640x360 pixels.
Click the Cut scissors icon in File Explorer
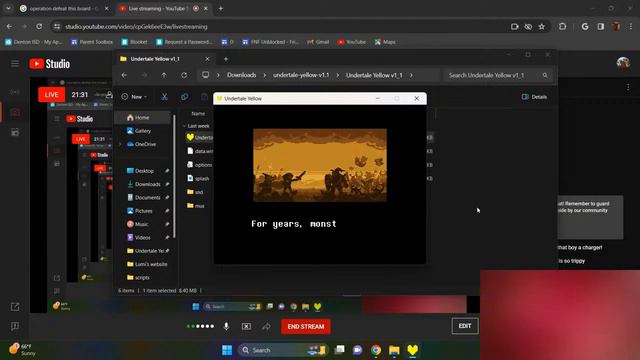coord(164,97)
